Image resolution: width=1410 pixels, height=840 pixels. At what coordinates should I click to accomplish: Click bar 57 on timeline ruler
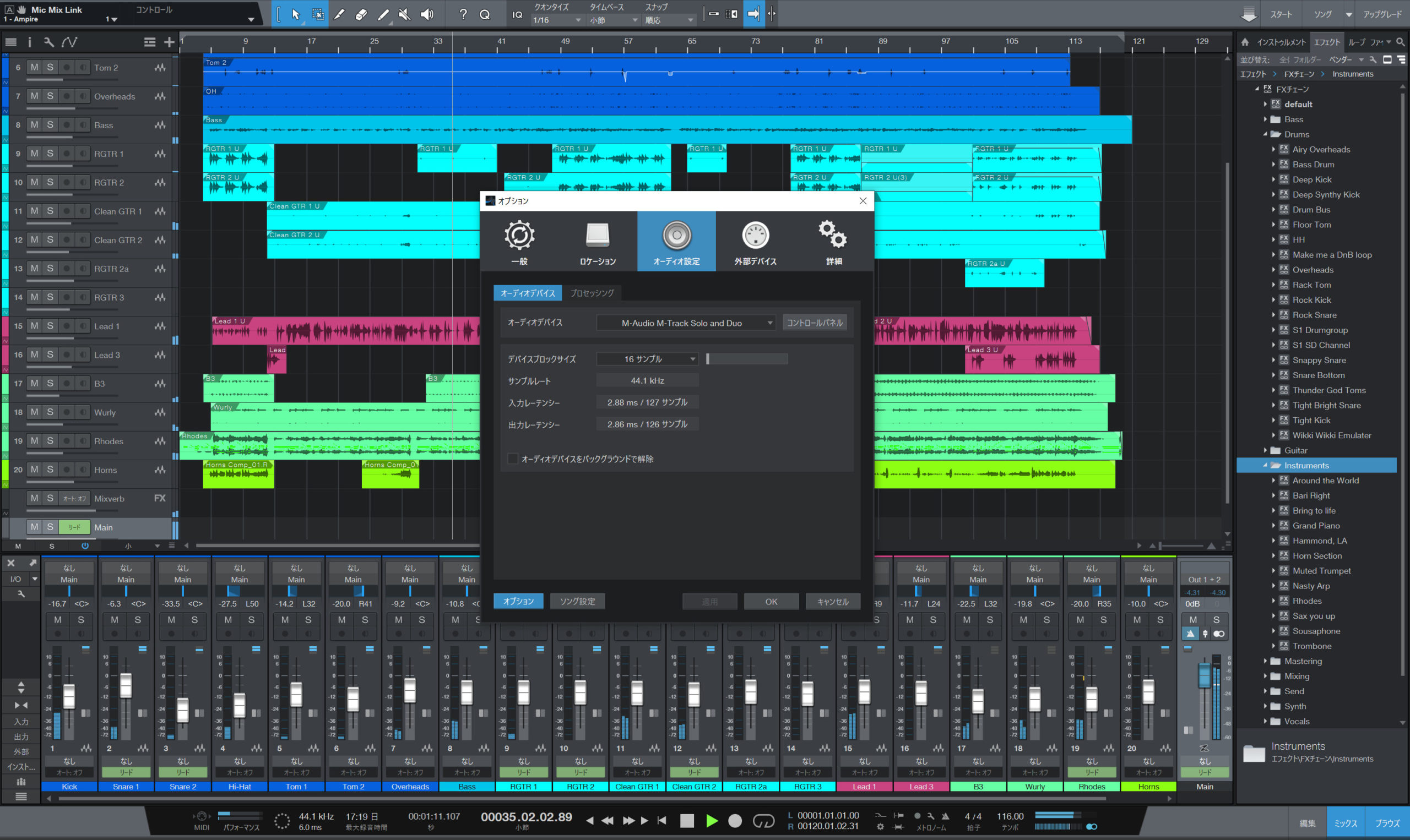[x=628, y=41]
